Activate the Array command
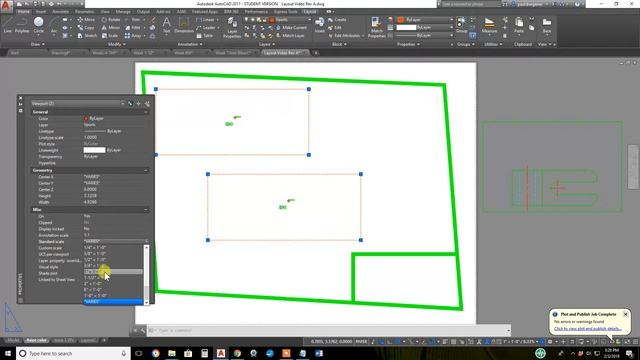This screenshot has width=640, height=360. 133,36
